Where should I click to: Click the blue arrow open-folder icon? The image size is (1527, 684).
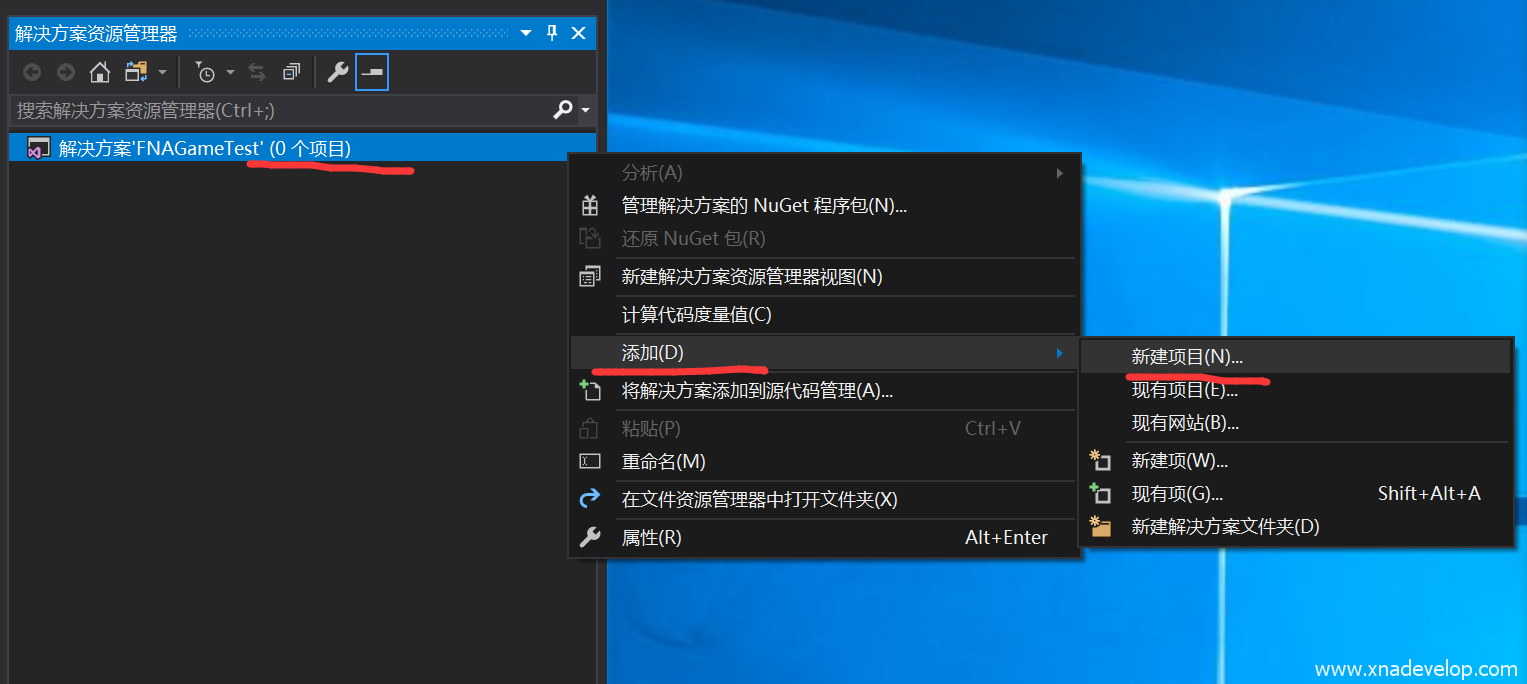[590, 499]
